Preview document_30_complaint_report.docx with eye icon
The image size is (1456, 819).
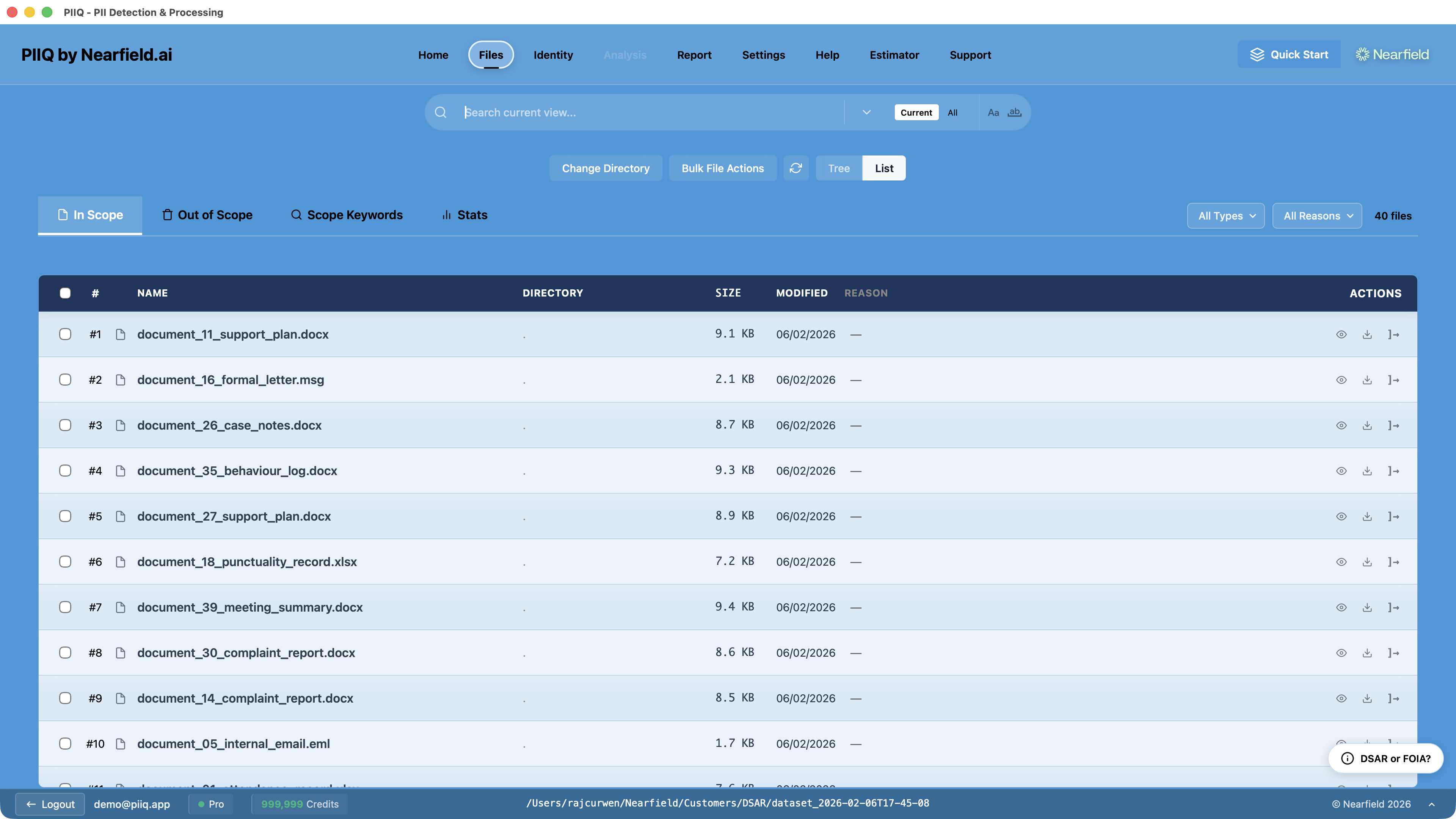click(x=1341, y=653)
